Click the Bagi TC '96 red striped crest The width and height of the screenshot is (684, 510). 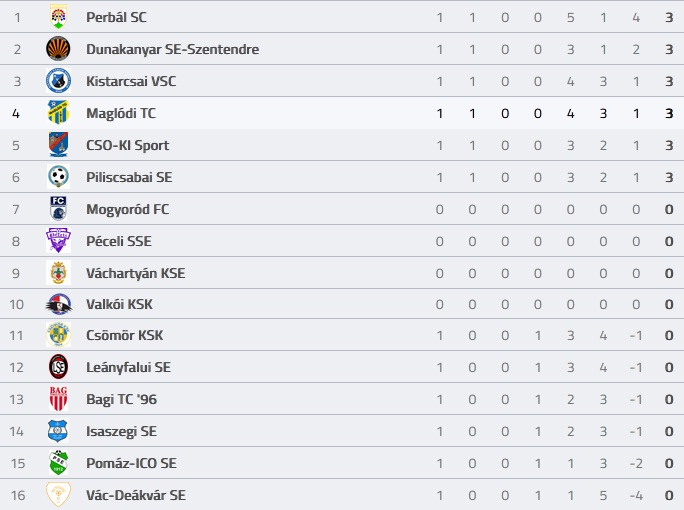(58, 399)
